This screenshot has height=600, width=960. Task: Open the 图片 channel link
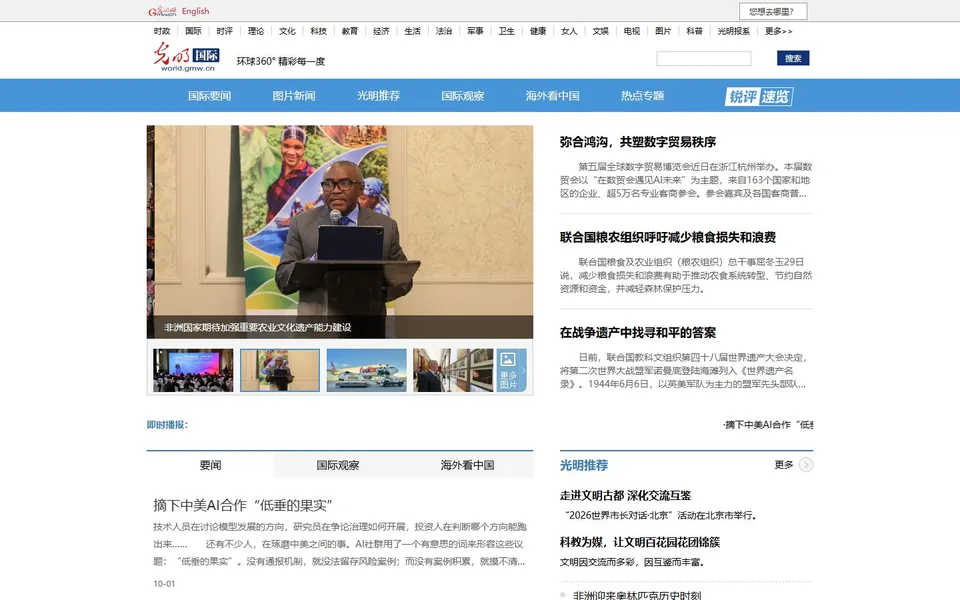coord(663,31)
